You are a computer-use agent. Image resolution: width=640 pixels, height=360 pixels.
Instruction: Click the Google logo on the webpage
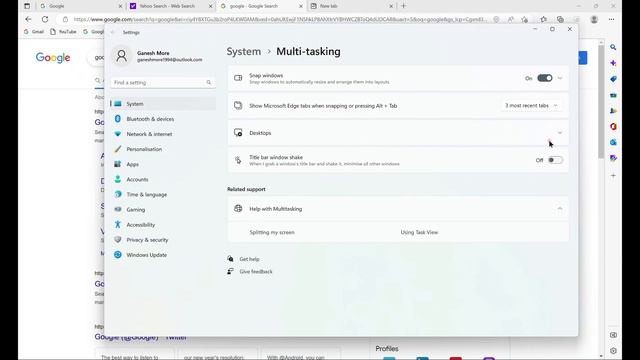click(x=53, y=58)
